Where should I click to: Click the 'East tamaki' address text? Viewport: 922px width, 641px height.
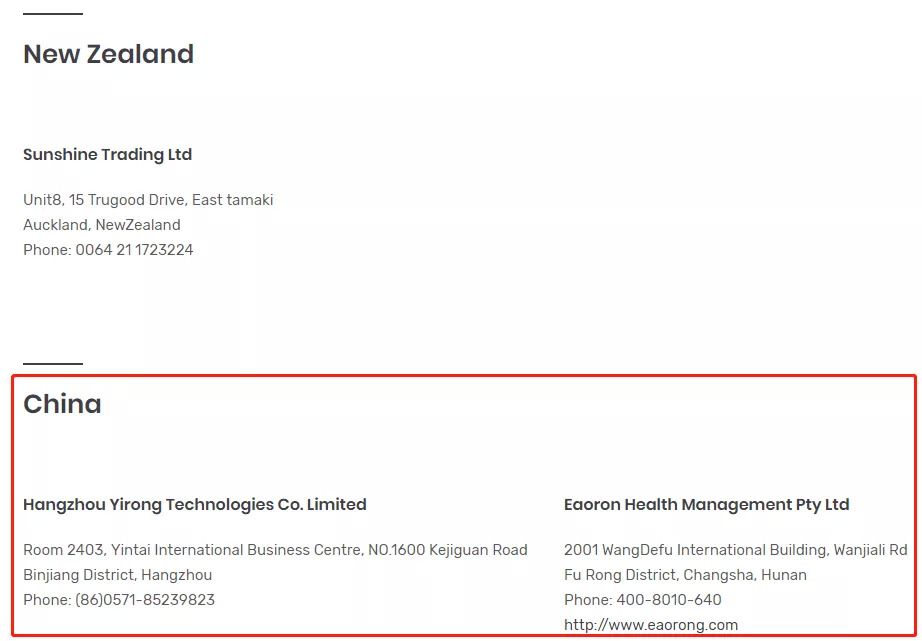pos(232,200)
